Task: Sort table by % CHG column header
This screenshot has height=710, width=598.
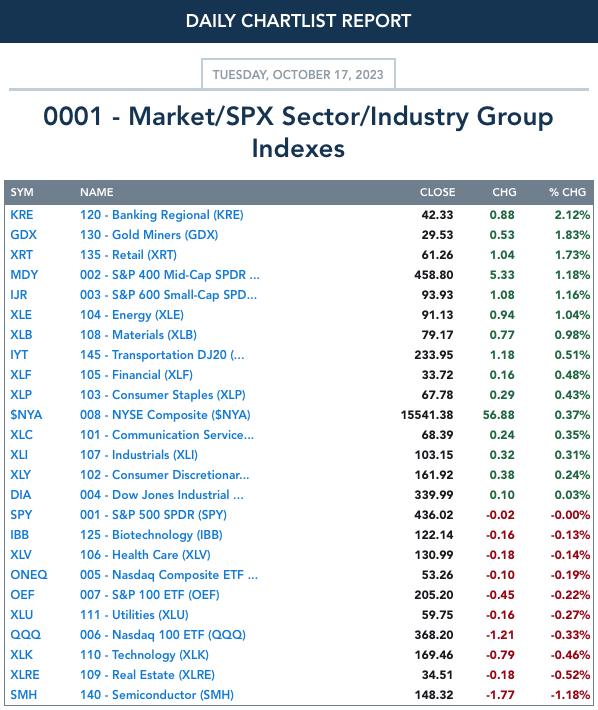Action: [568, 192]
